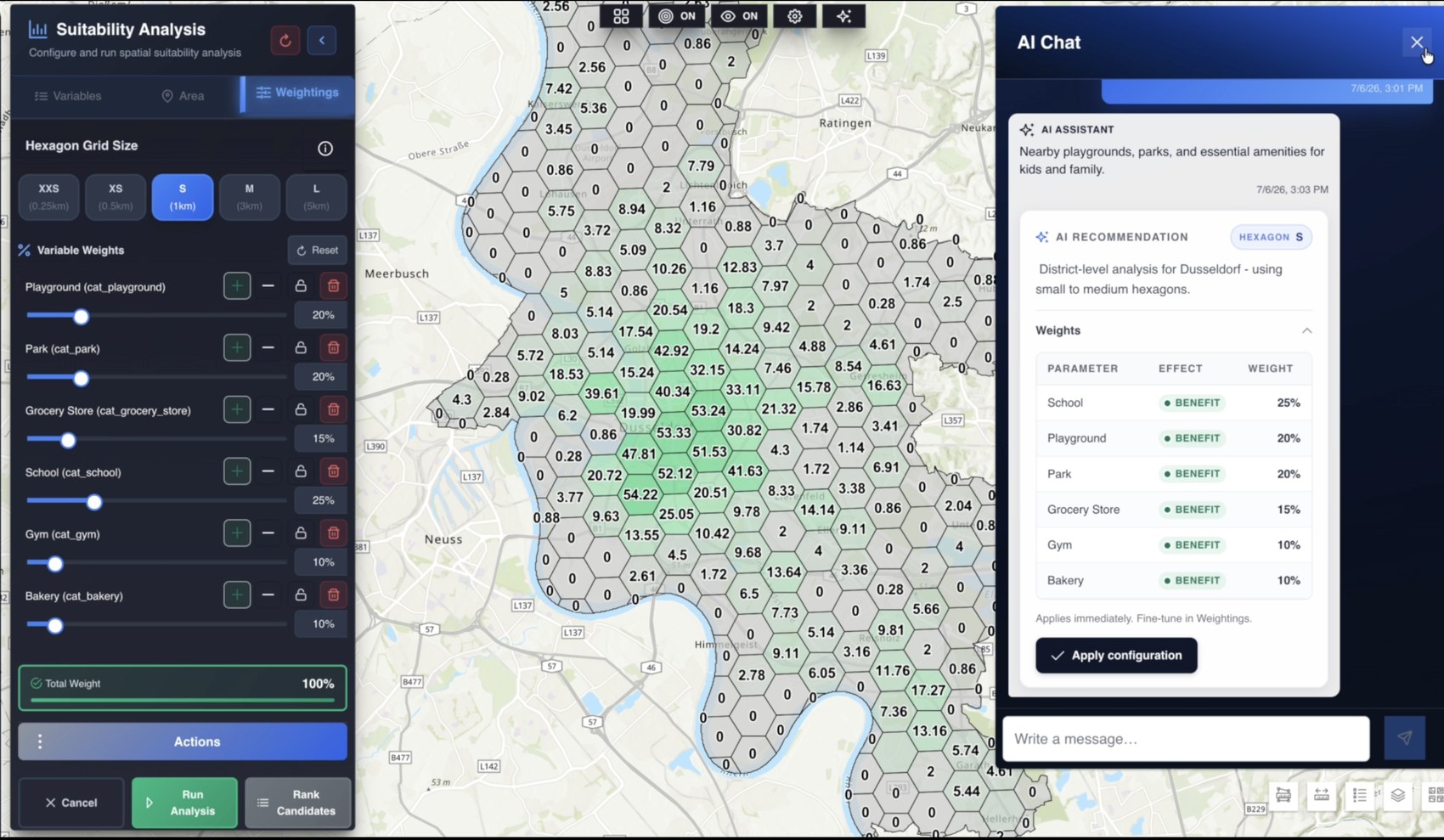
Task: Collapse the Suitability Analysis panel with the back chevron
Action: [322, 41]
